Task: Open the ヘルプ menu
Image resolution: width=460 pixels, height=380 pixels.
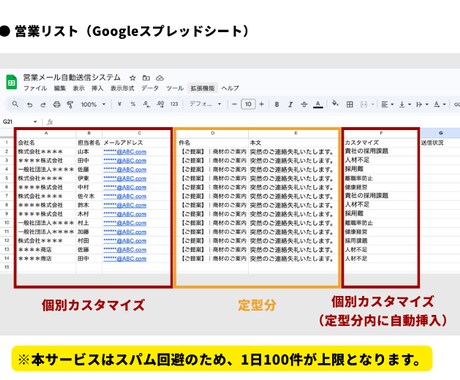Action: pos(230,88)
